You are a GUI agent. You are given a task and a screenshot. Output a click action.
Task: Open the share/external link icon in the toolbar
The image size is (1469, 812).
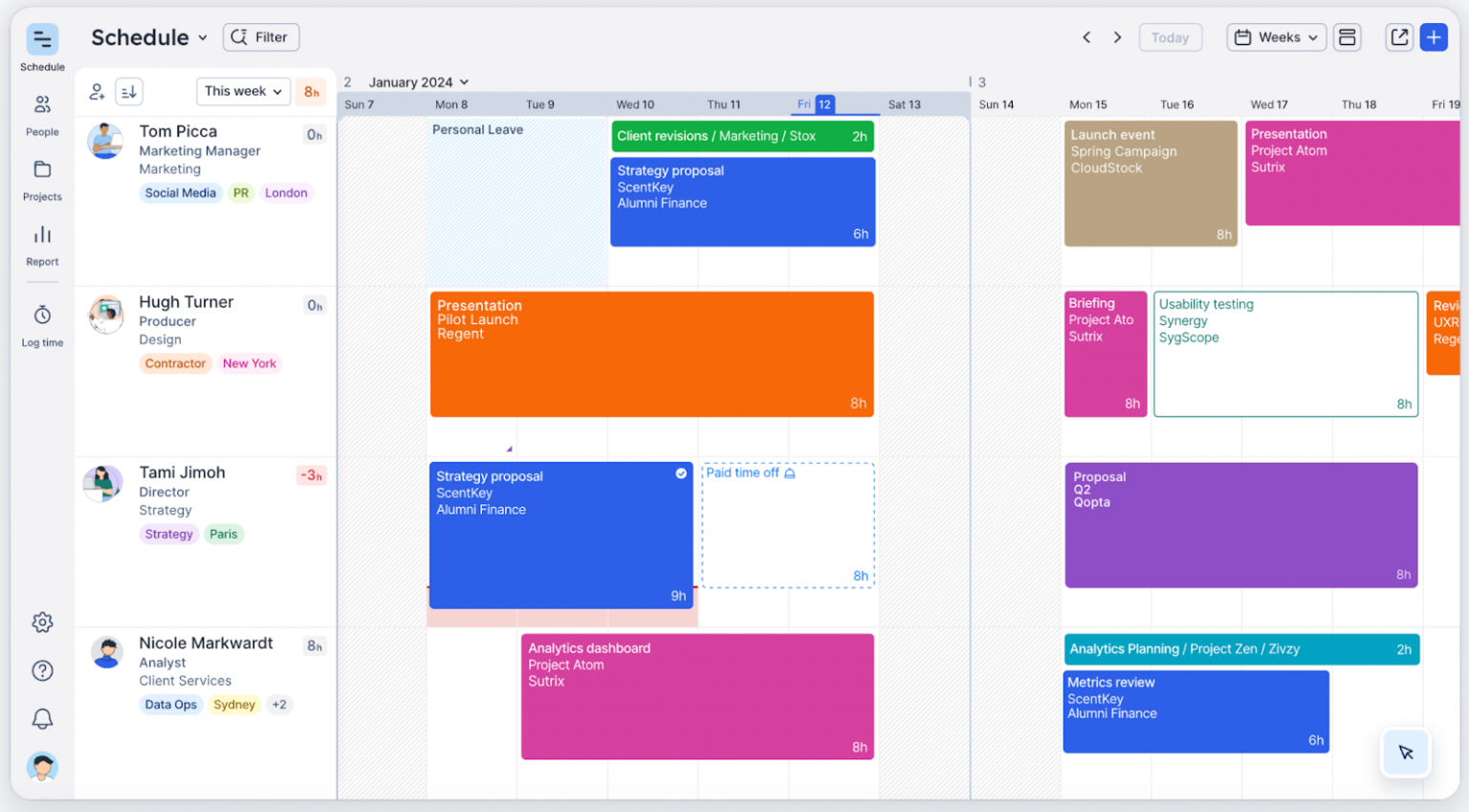(x=1398, y=36)
